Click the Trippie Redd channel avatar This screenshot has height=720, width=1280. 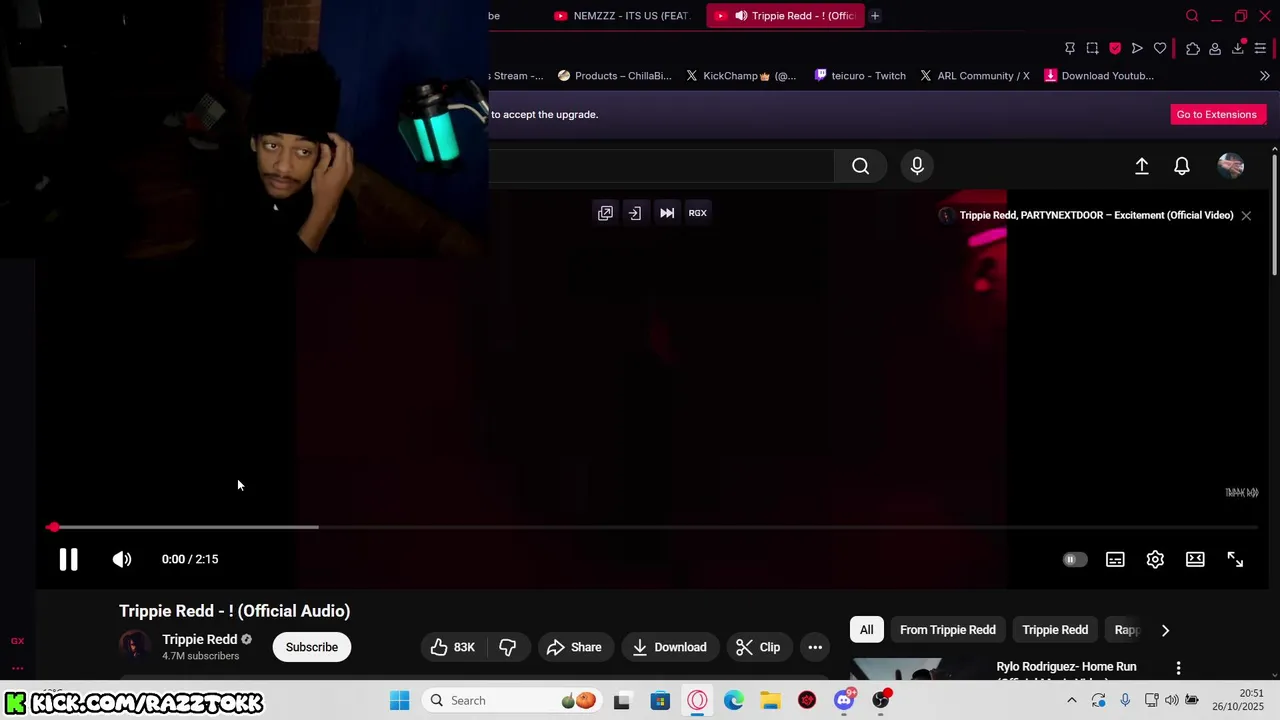pyautogui.click(x=134, y=646)
